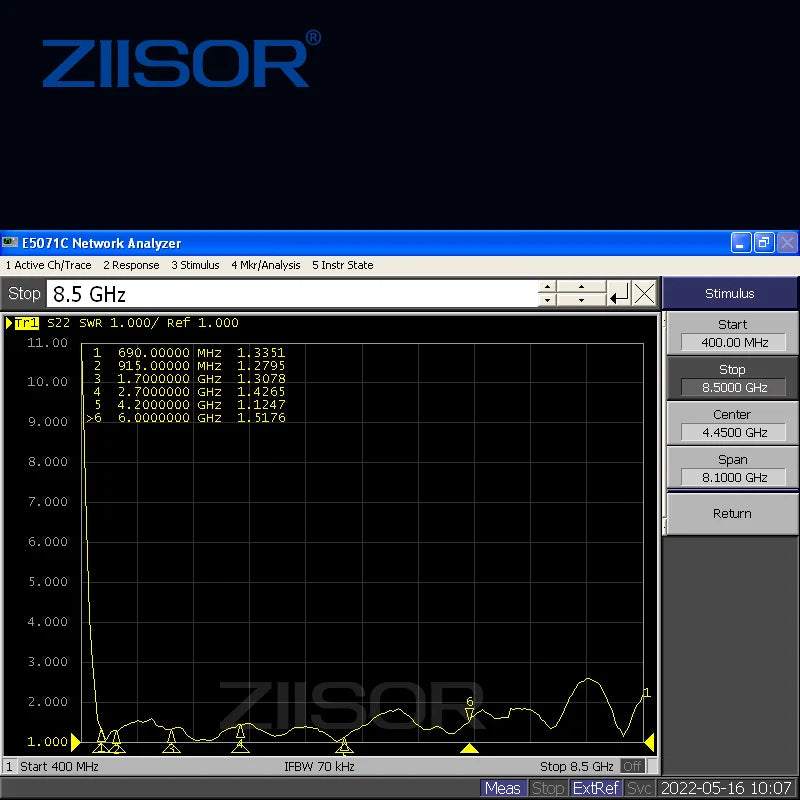The height and width of the screenshot is (800, 800).
Task: Click the E5071C application icon in the title bar
Action: pyautogui.click(x=11, y=243)
